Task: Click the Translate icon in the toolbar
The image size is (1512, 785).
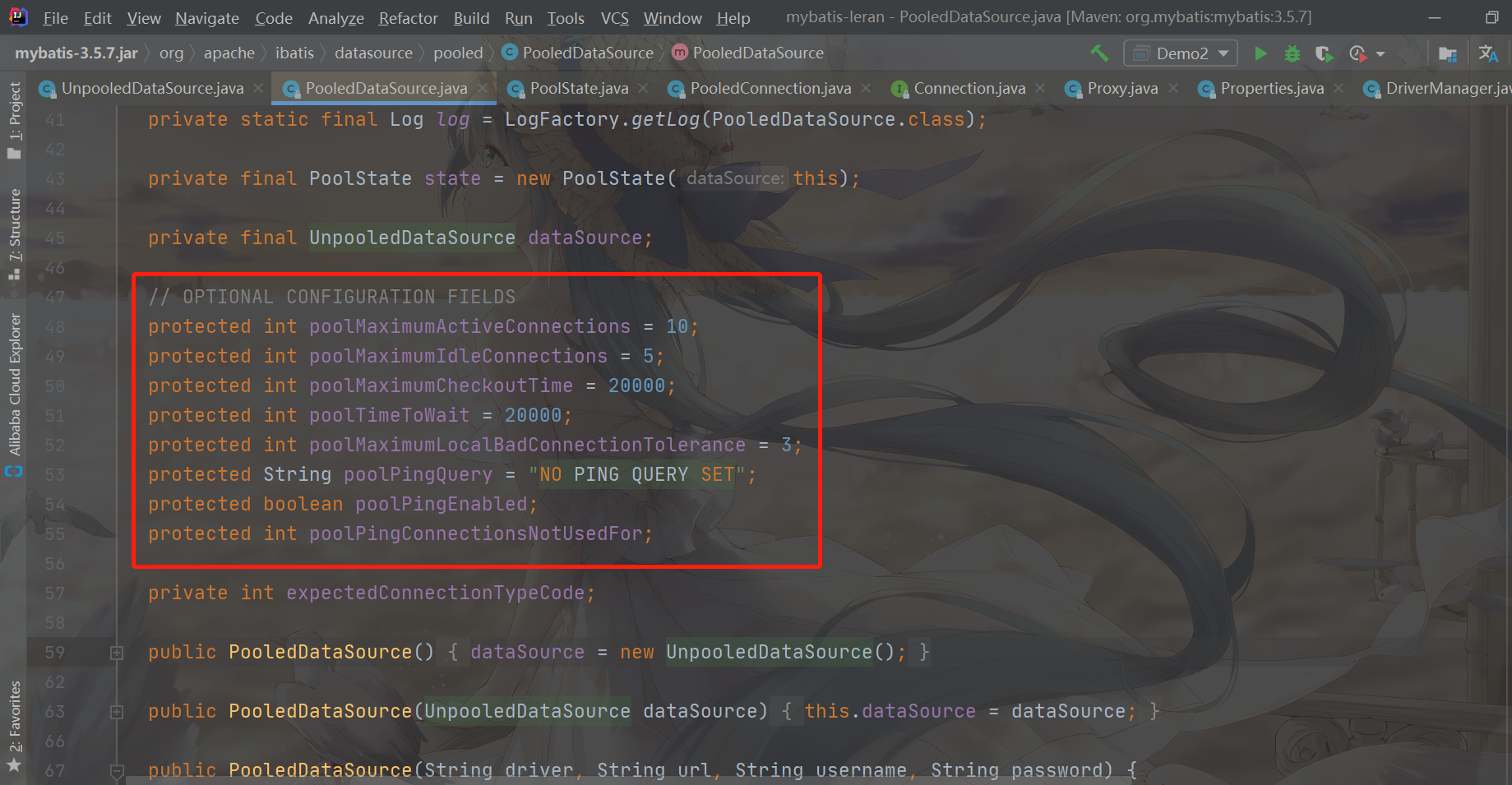Action: pos(1488,53)
